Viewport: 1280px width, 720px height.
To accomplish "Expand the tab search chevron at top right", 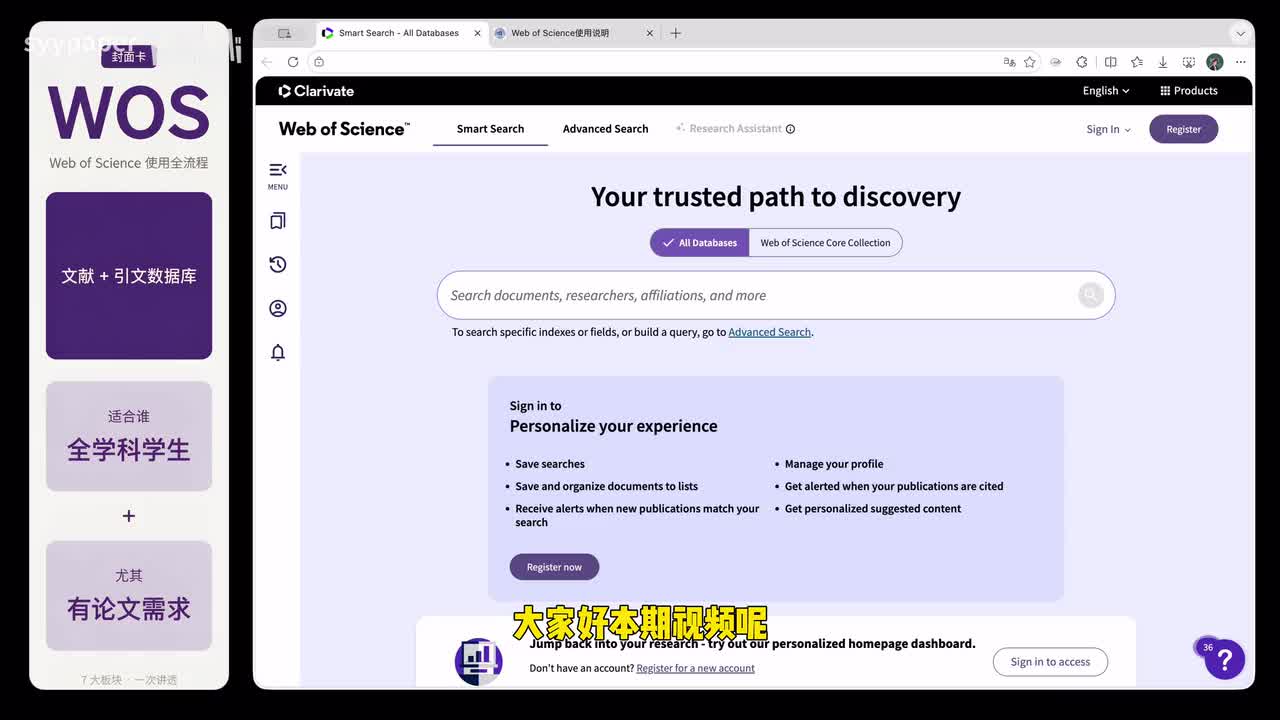I will tap(1241, 33).
